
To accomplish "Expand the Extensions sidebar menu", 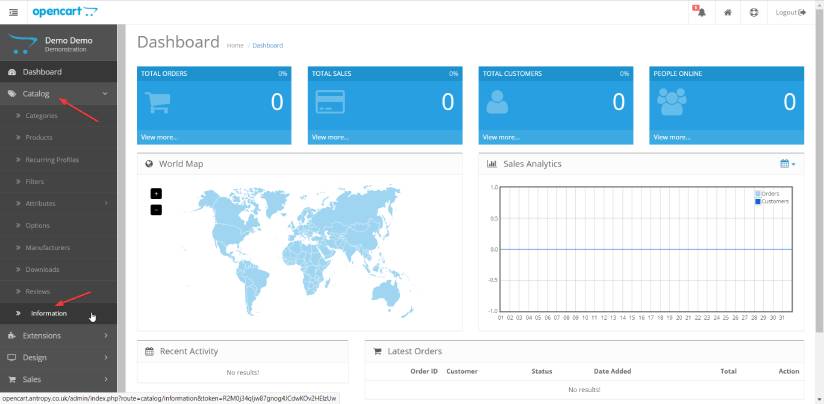I will [x=57, y=335].
